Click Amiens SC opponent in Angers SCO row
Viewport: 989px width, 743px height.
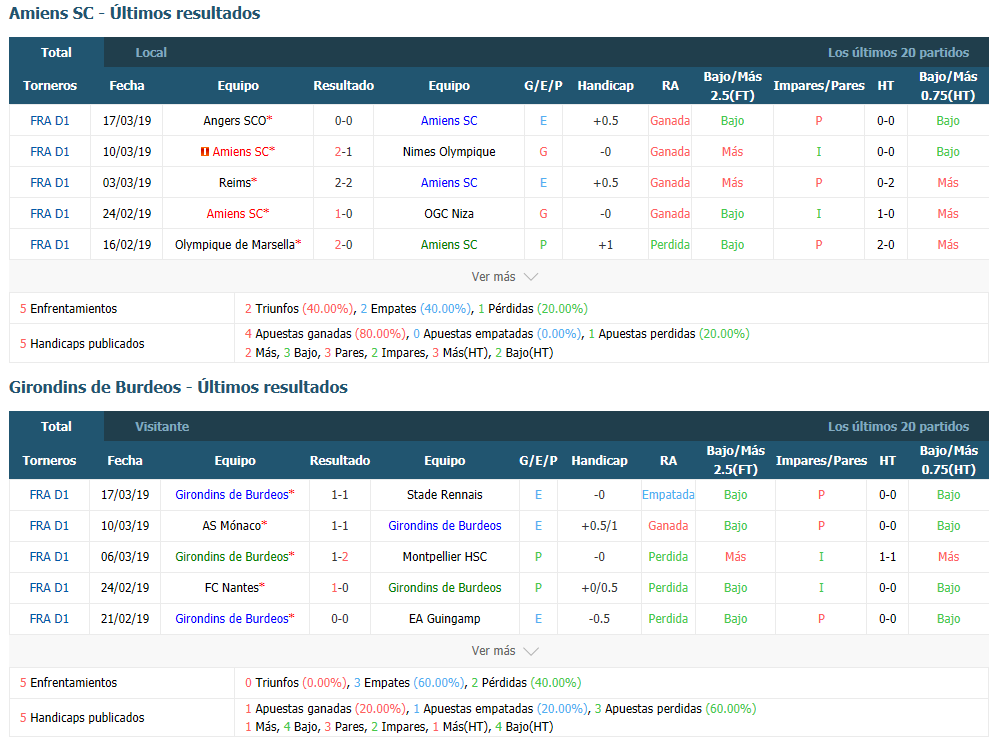pos(449,120)
